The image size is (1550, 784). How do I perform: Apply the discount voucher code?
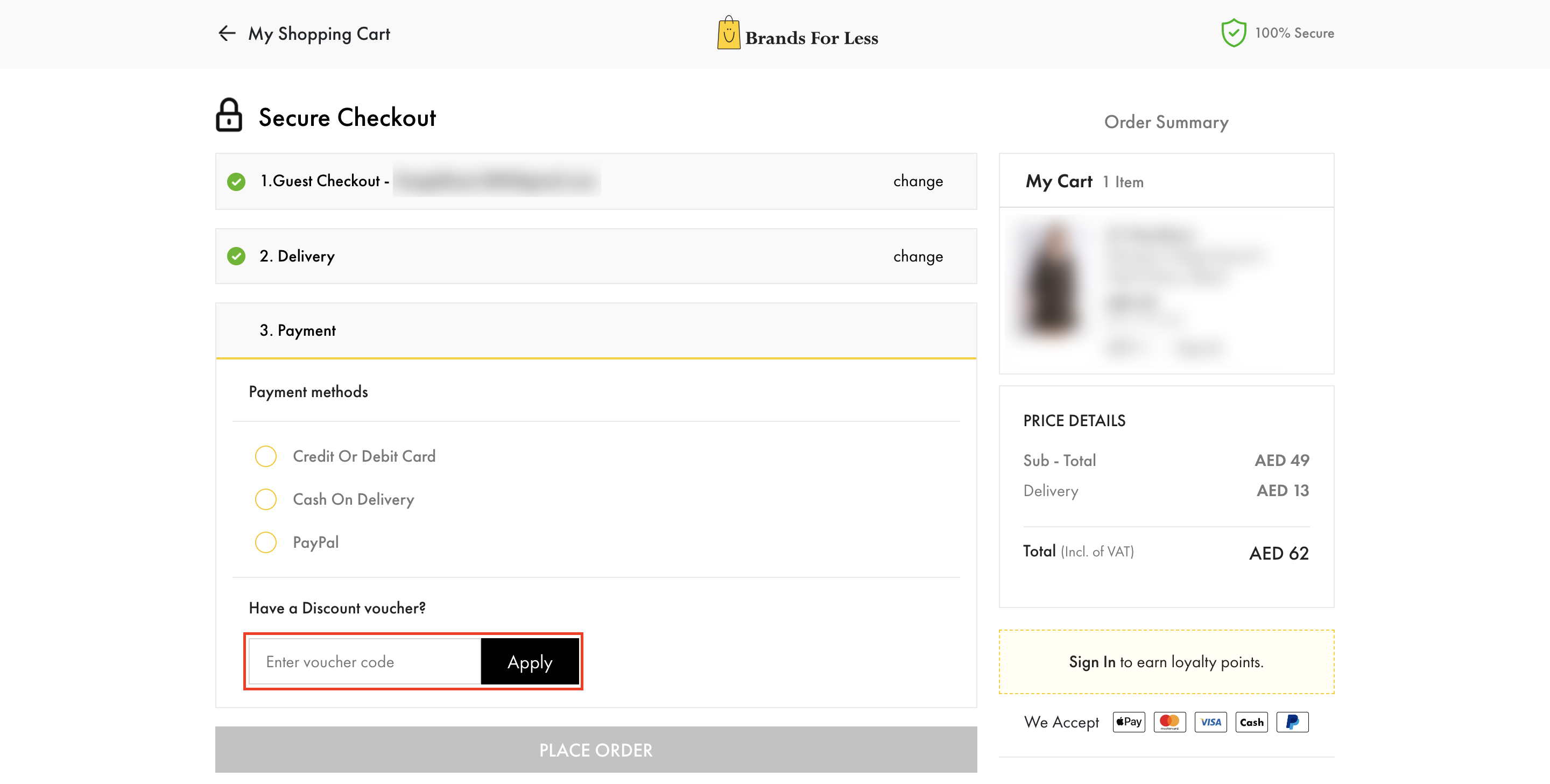coord(530,662)
